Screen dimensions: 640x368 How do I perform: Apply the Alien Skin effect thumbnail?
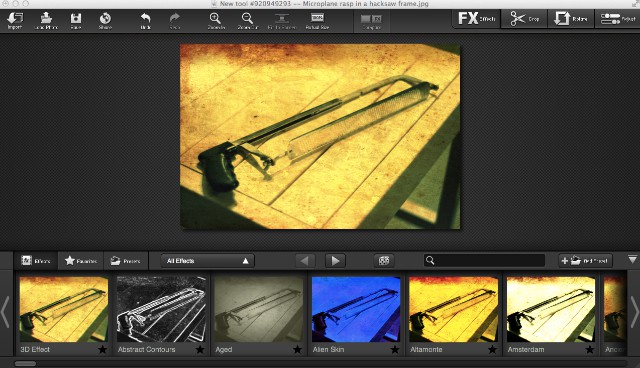coord(356,309)
